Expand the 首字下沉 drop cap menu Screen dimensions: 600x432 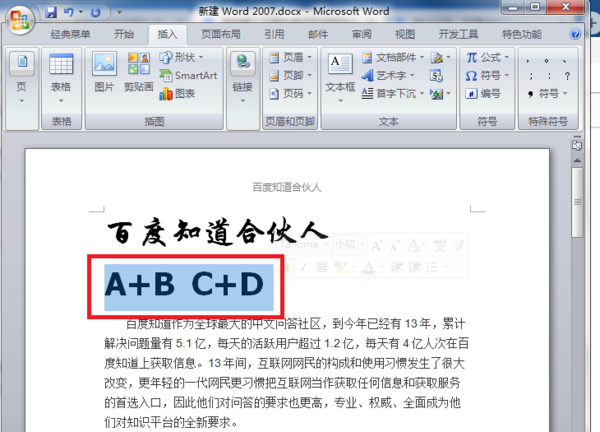tap(422, 93)
